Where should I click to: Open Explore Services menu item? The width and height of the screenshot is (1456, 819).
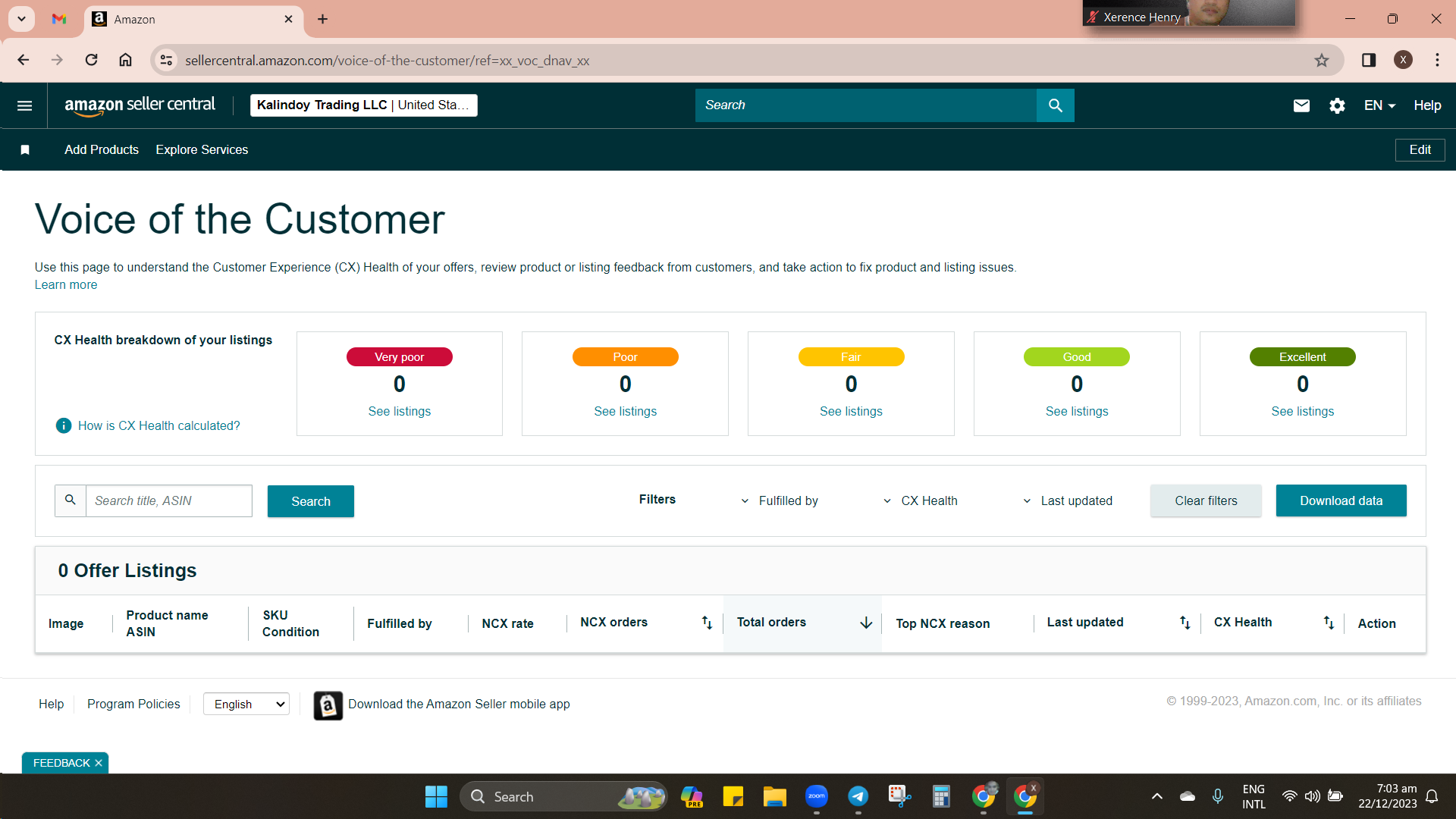pyautogui.click(x=202, y=150)
